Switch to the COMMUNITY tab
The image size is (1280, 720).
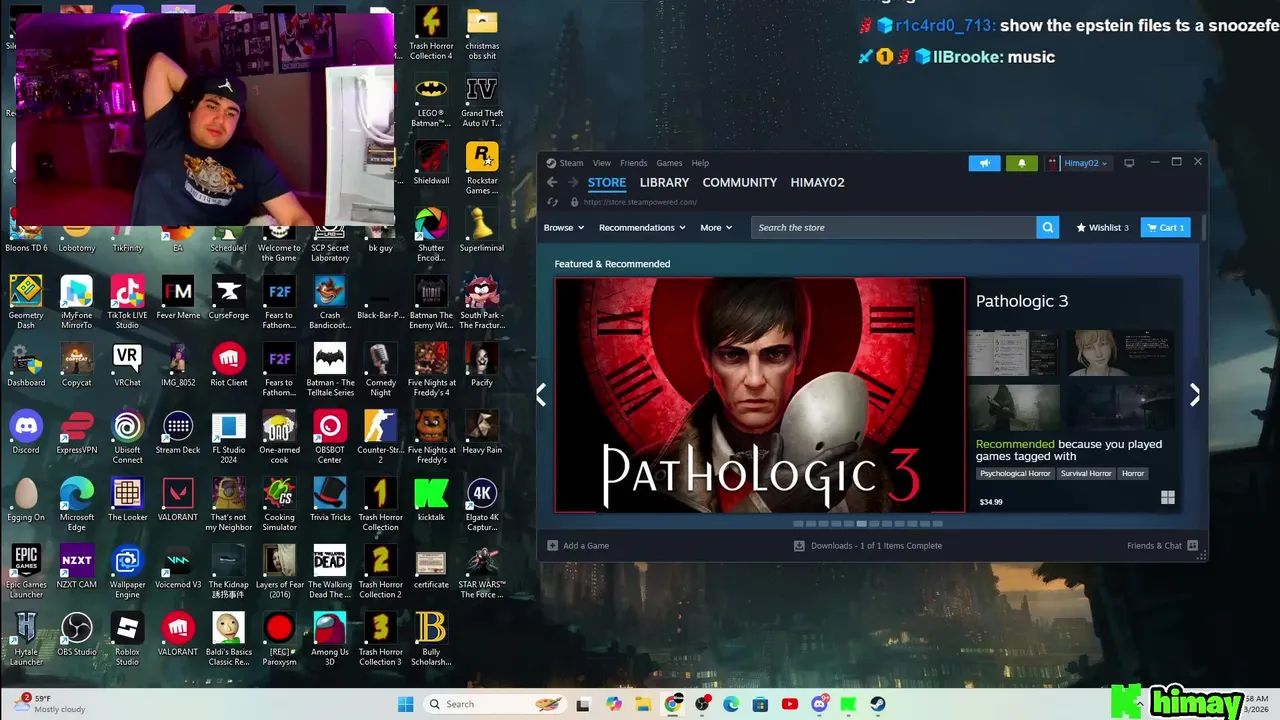(739, 182)
